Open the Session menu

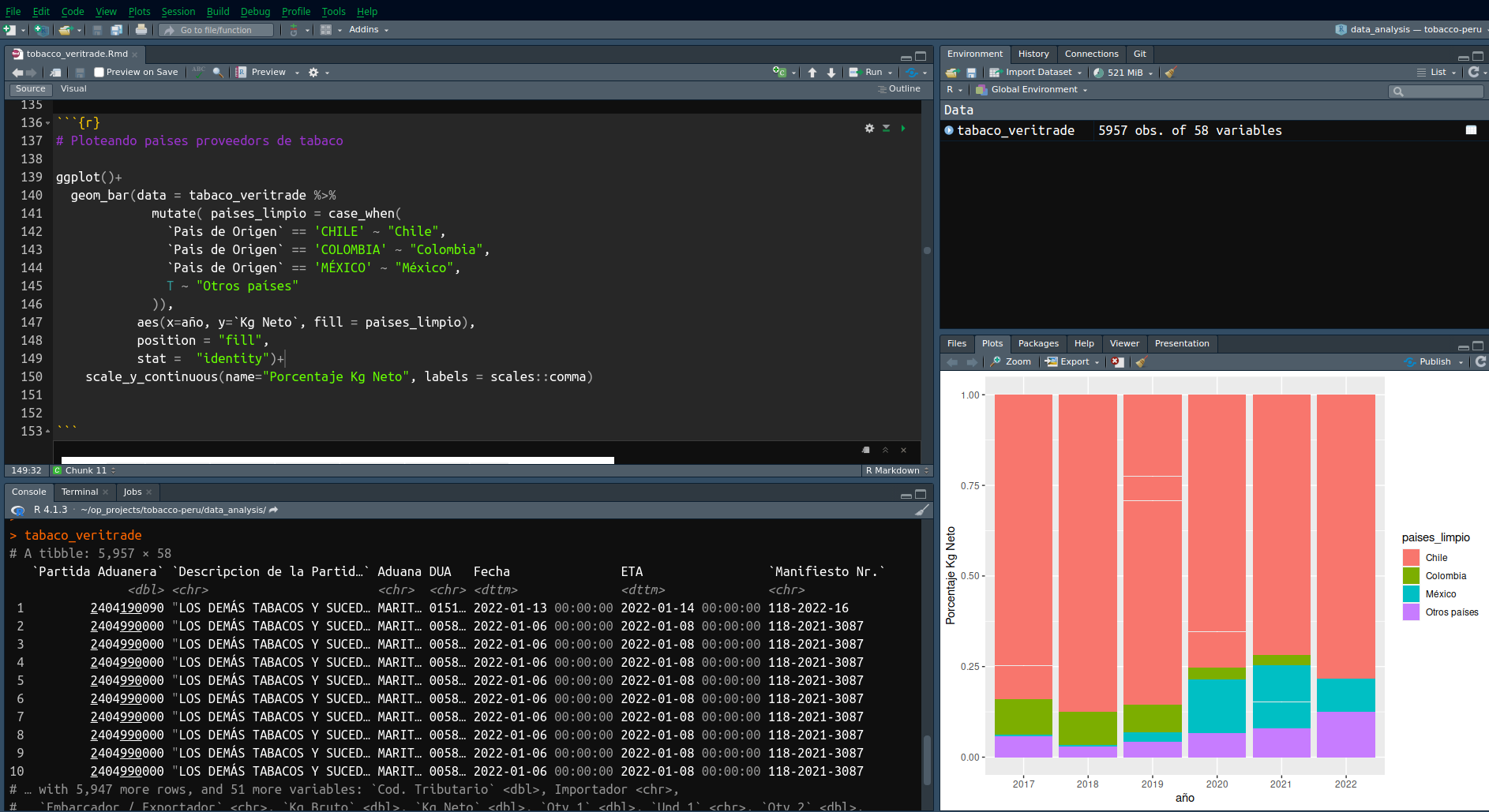pyautogui.click(x=178, y=11)
